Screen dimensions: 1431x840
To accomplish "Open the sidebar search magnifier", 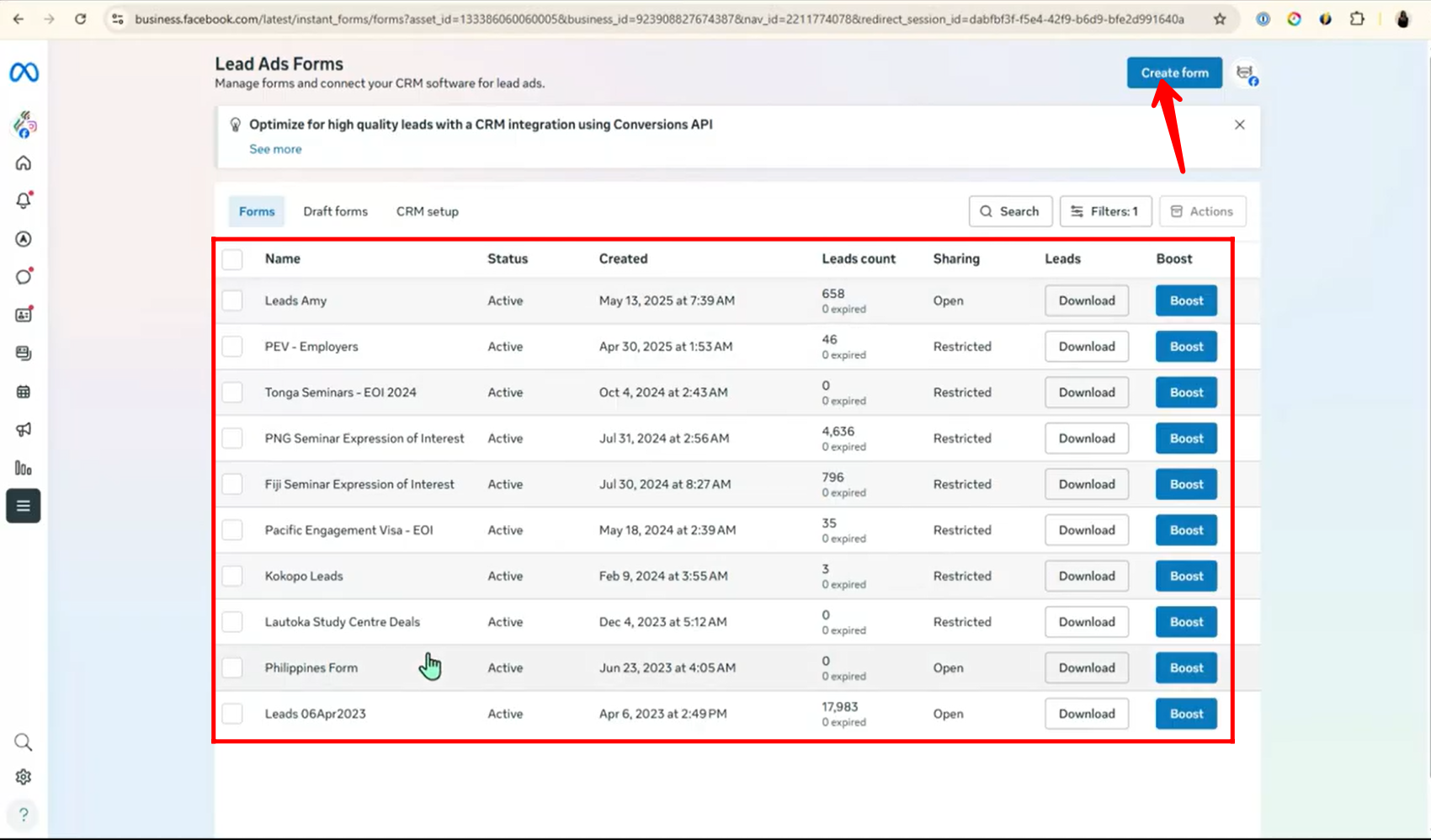I will pyautogui.click(x=24, y=742).
